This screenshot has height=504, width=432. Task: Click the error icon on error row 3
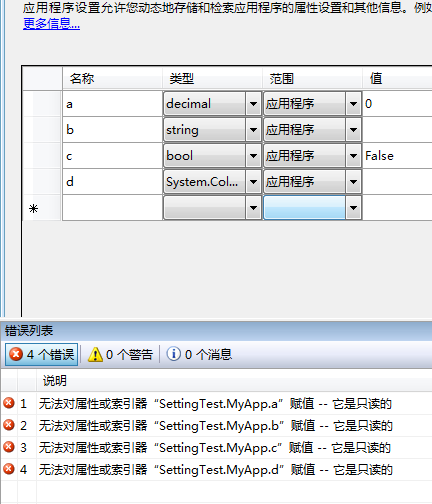(x=9, y=447)
